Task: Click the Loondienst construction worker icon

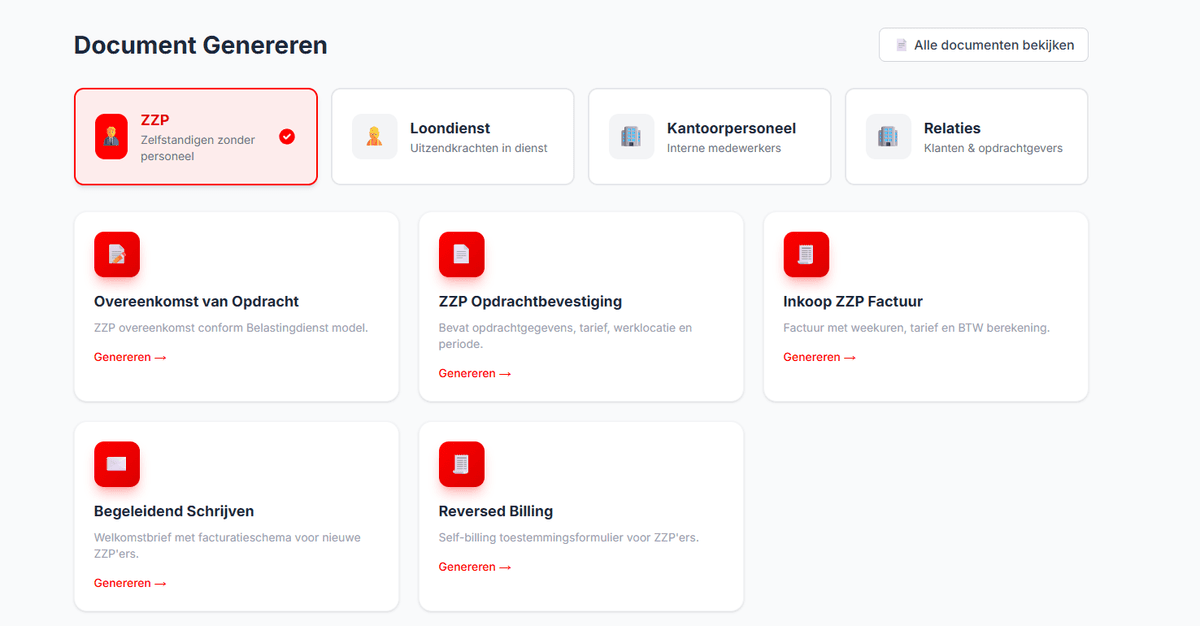Action: [x=374, y=136]
